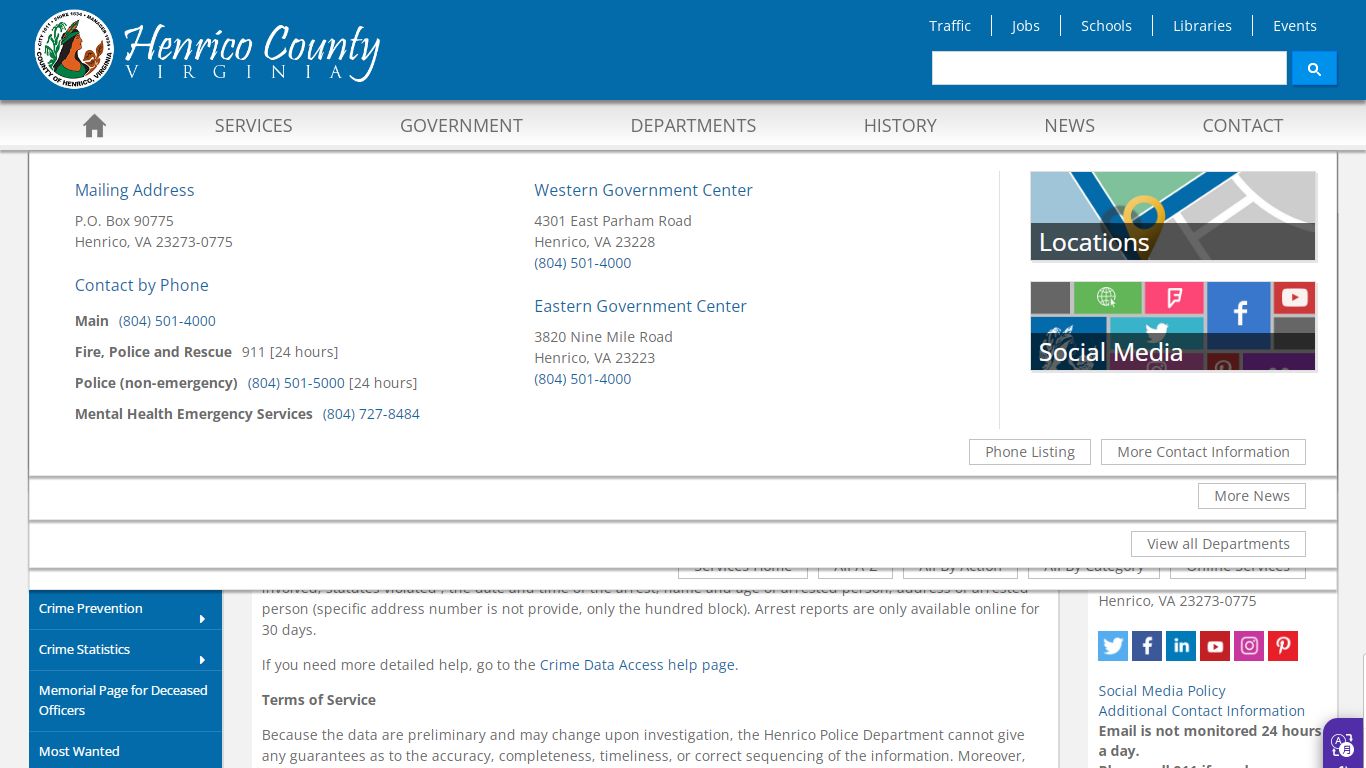This screenshot has height=768, width=1366.
Task: Click the More Contact Information button
Action: click(x=1203, y=452)
